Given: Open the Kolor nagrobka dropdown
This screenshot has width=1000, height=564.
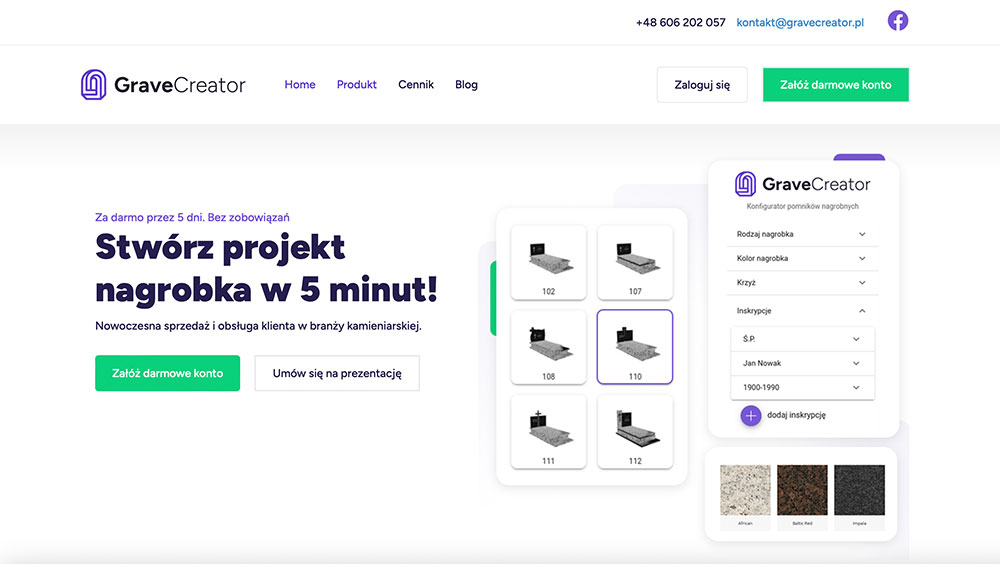Looking at the screenshot, I should [802, 258].
